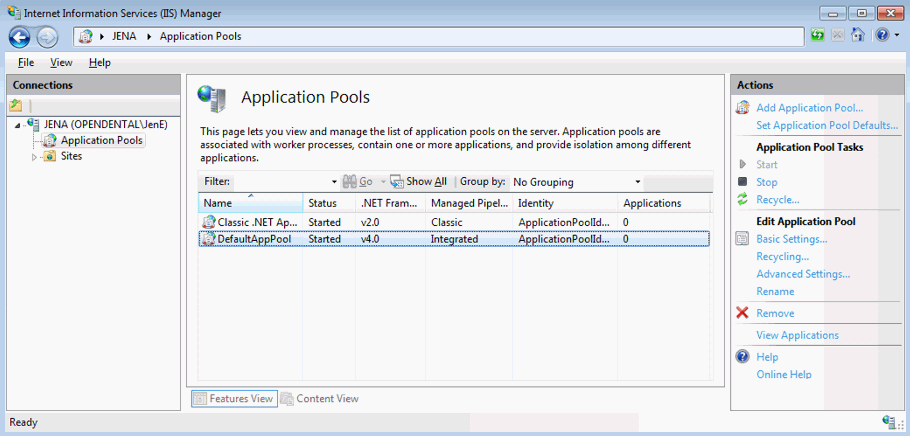
Task: Open Set Application Pool Defaults
Action: (827, 125)
